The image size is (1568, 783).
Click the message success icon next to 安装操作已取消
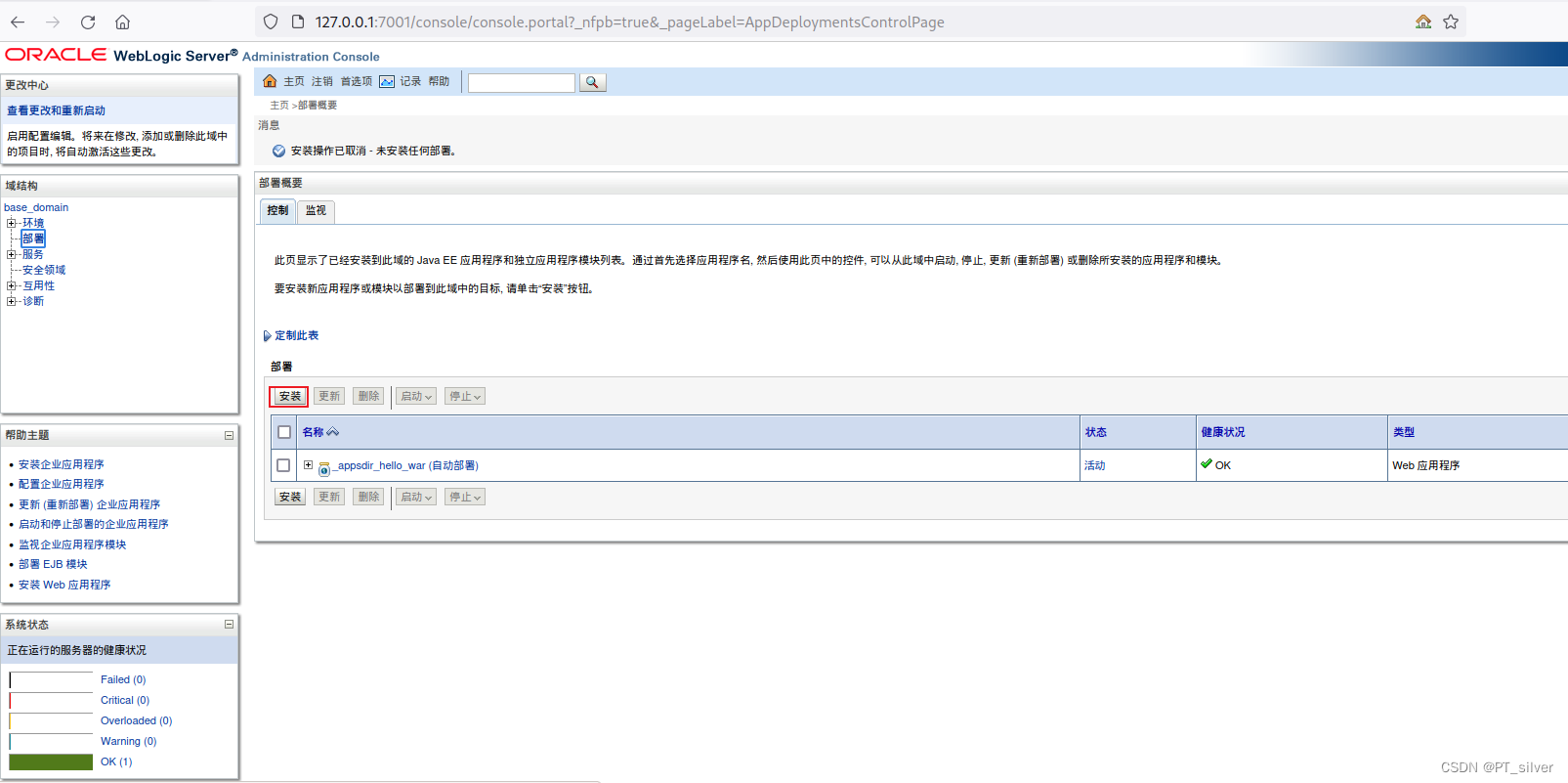pyautogui.click(x=278, y=151)
